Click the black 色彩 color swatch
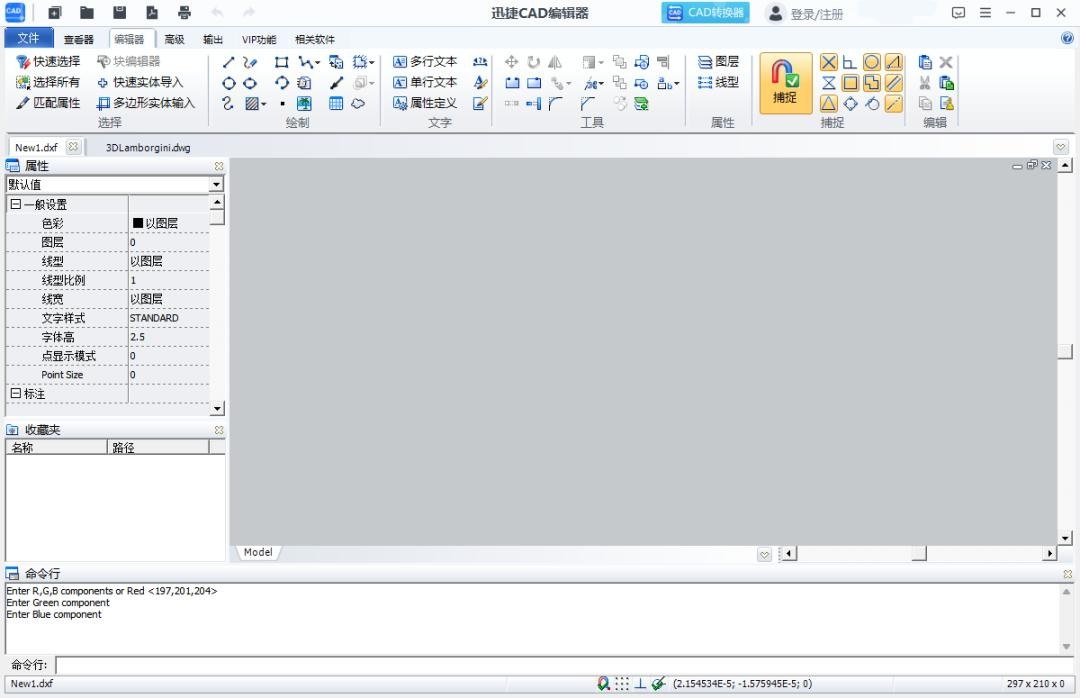The image size is (1080, 698). coord(138,224)
